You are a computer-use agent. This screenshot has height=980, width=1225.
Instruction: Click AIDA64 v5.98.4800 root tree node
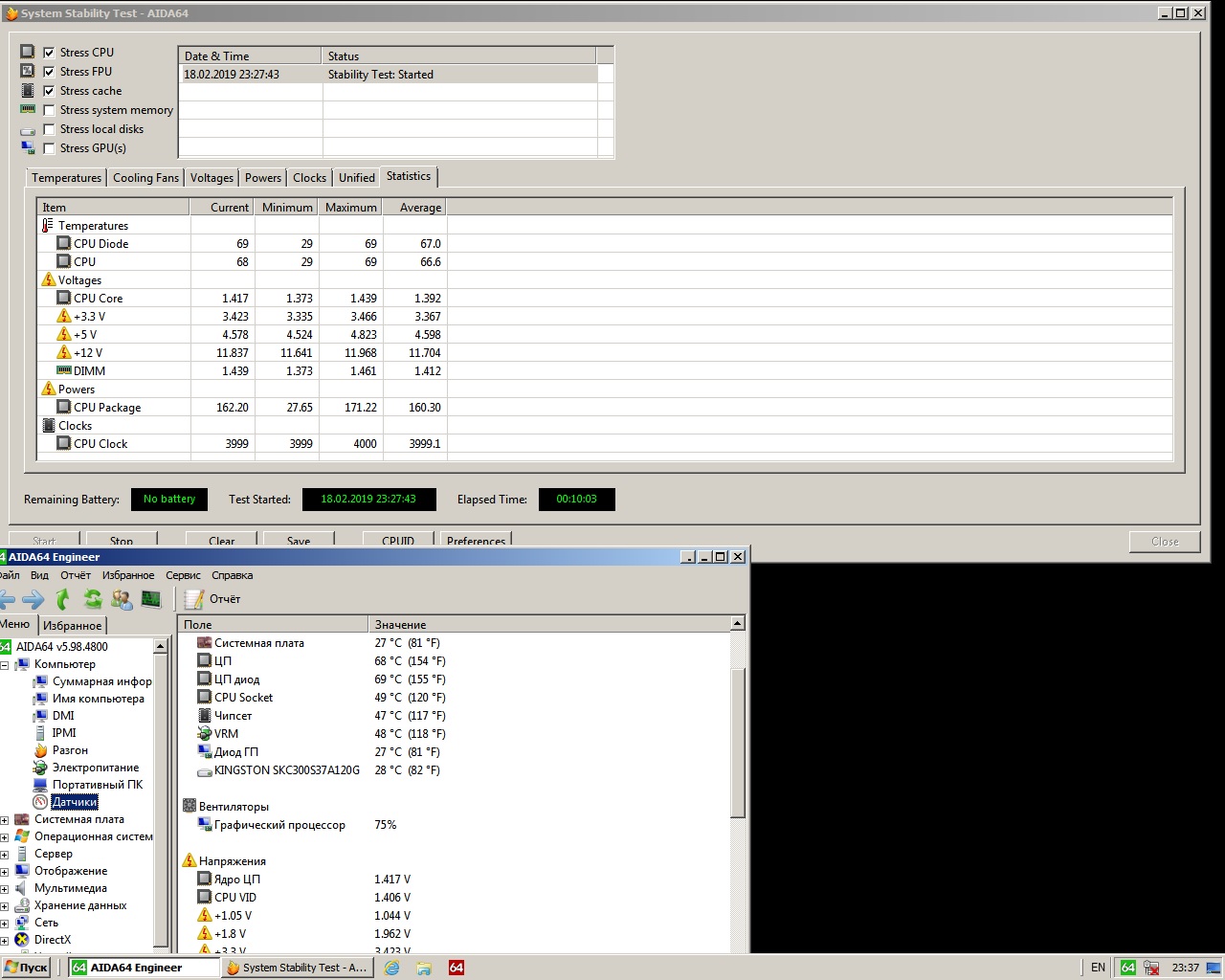click(x=54, y=647)
